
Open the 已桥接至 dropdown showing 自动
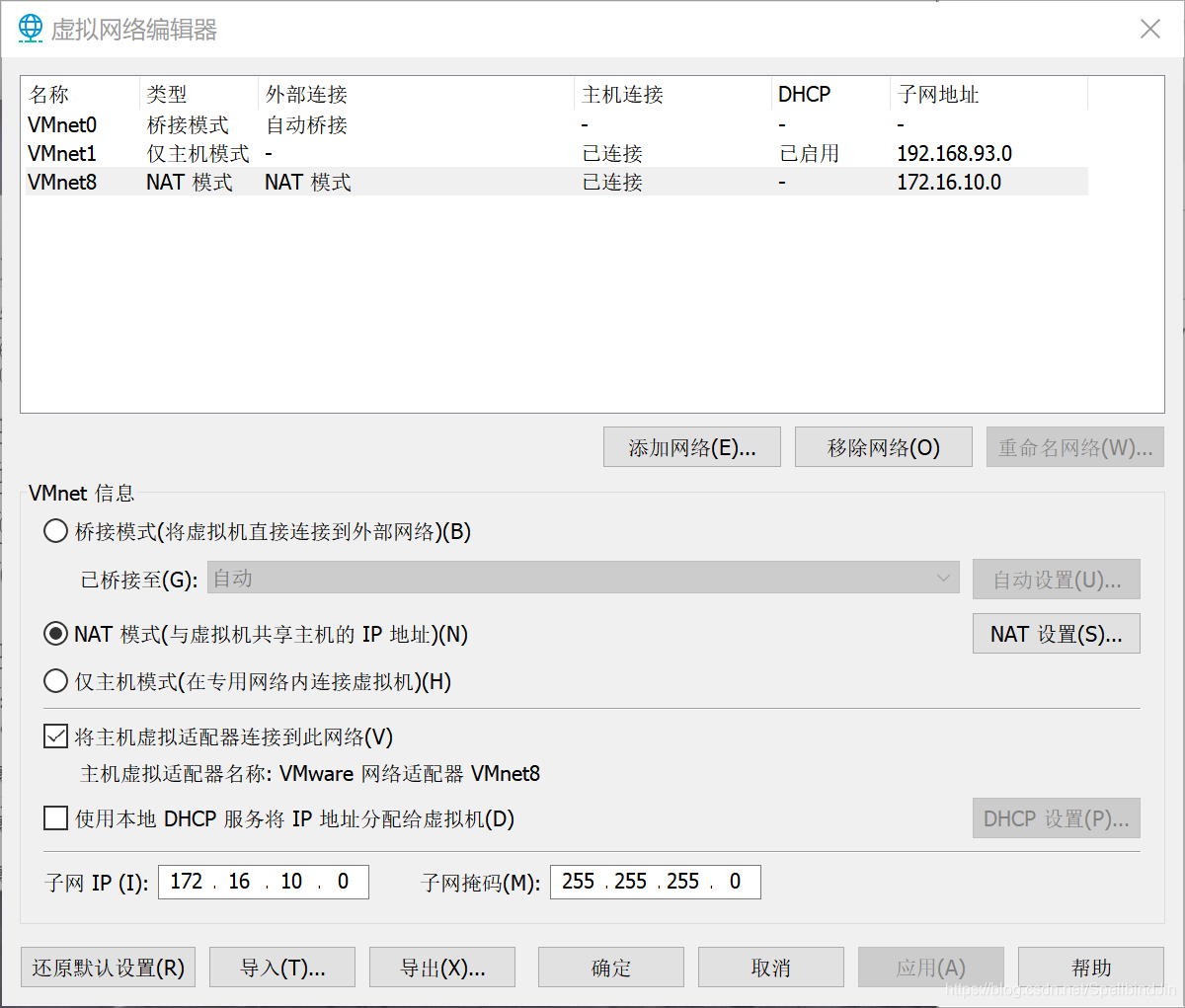[583, 579]
